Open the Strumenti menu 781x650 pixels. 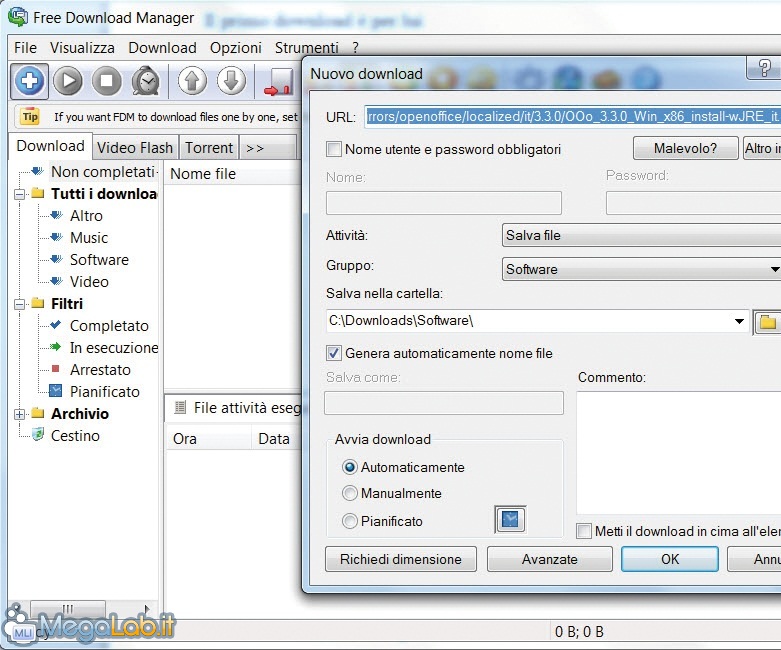click(x=307, y=48)
